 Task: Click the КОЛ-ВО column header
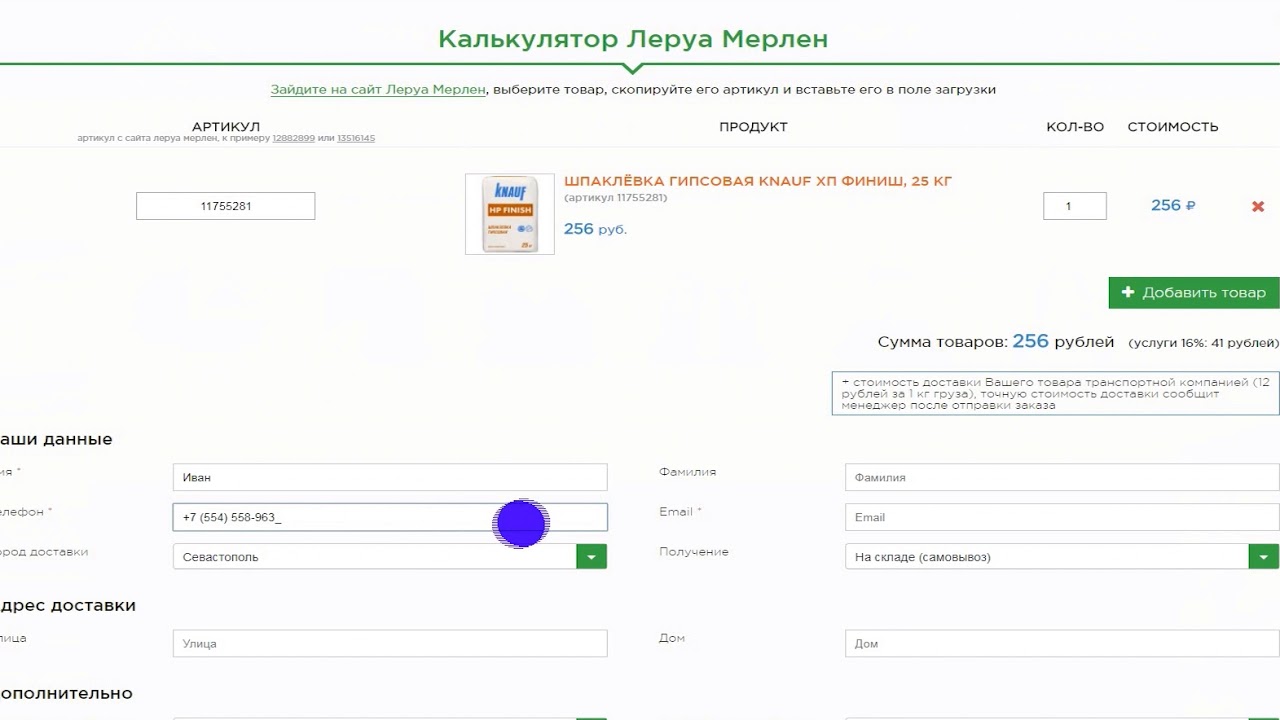[x=1075, y=127]
